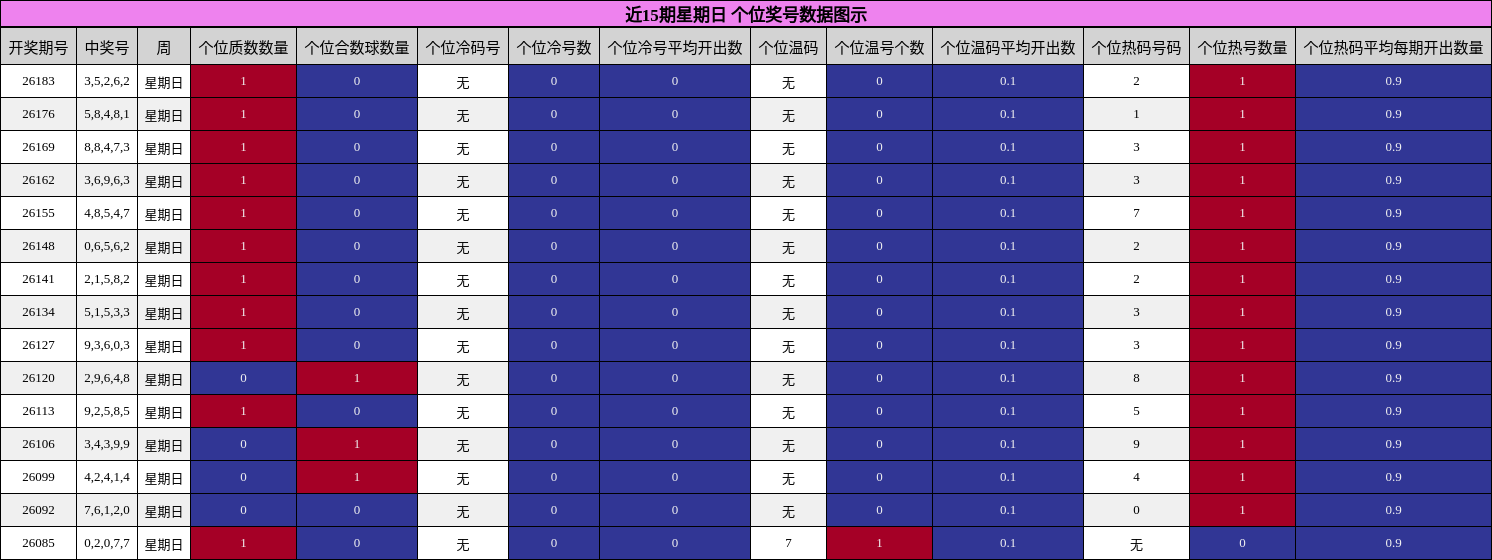1492x560 pixels.
Task: Click period number 26169
Action: click(x=38, y=147)
